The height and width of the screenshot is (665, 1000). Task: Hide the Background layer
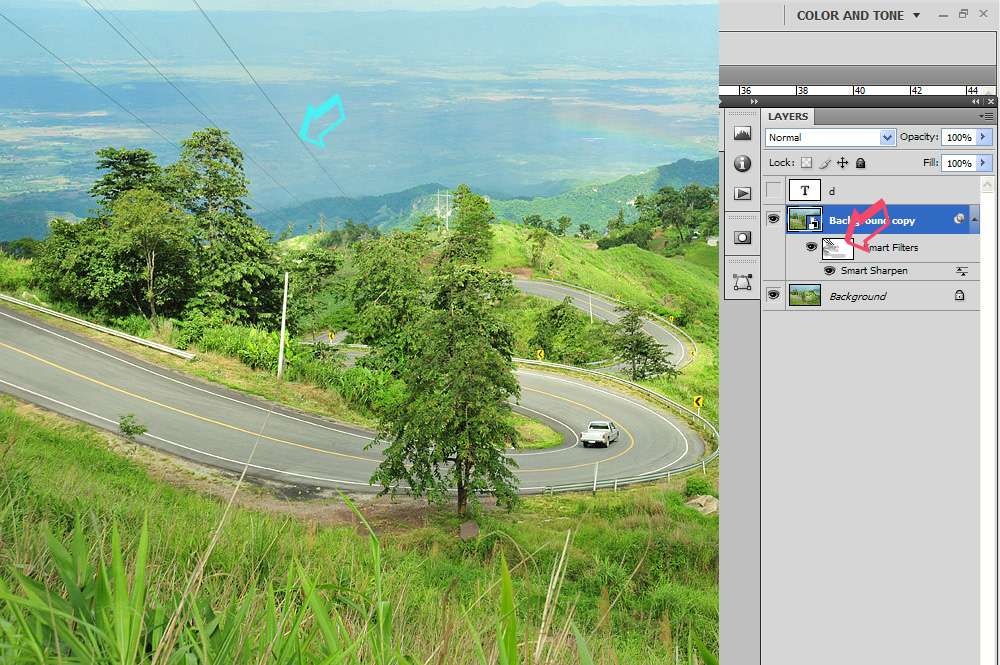tap(773, 296)
